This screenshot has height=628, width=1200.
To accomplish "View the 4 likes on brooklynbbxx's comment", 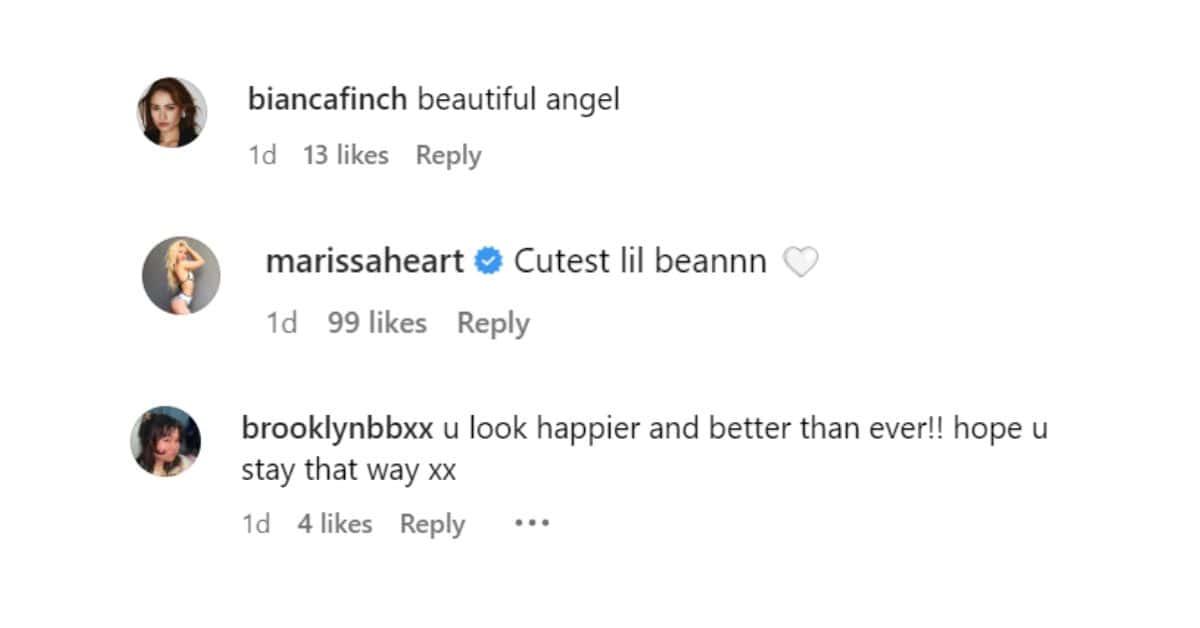I will 335,523.
